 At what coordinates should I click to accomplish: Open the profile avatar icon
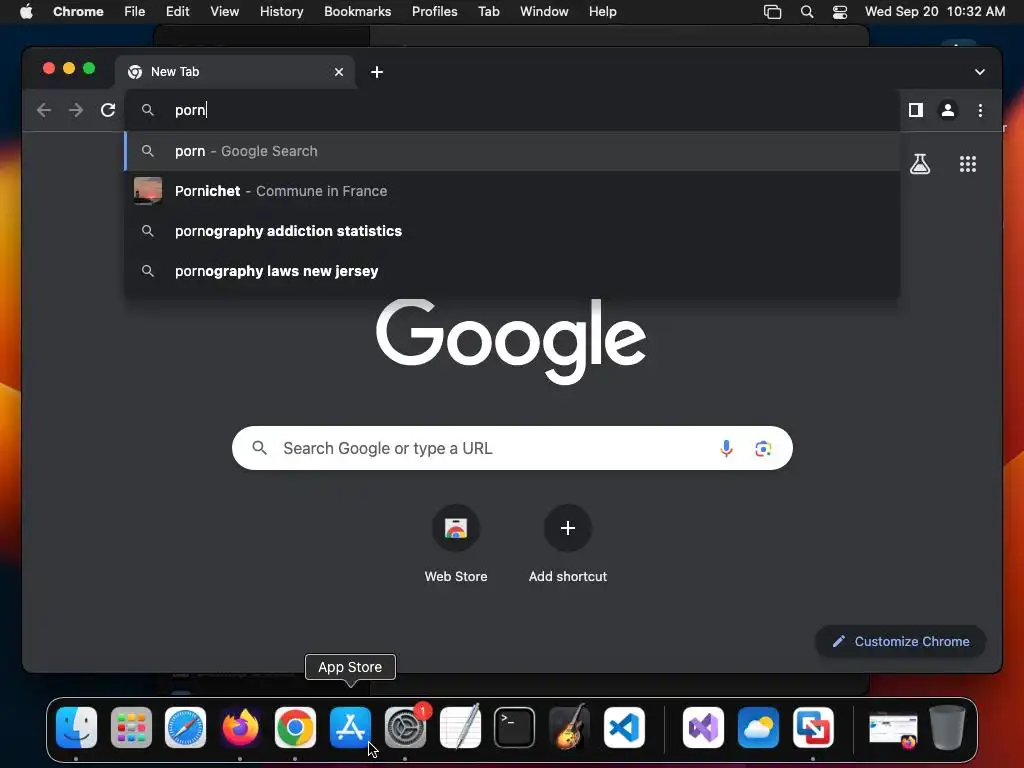click(948, 110)
